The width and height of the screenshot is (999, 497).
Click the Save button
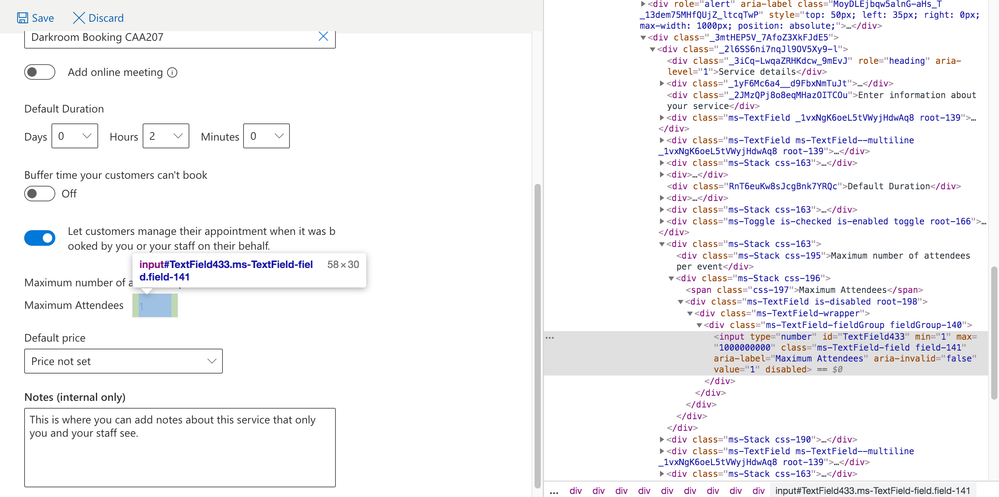click(x=35, y=18)
